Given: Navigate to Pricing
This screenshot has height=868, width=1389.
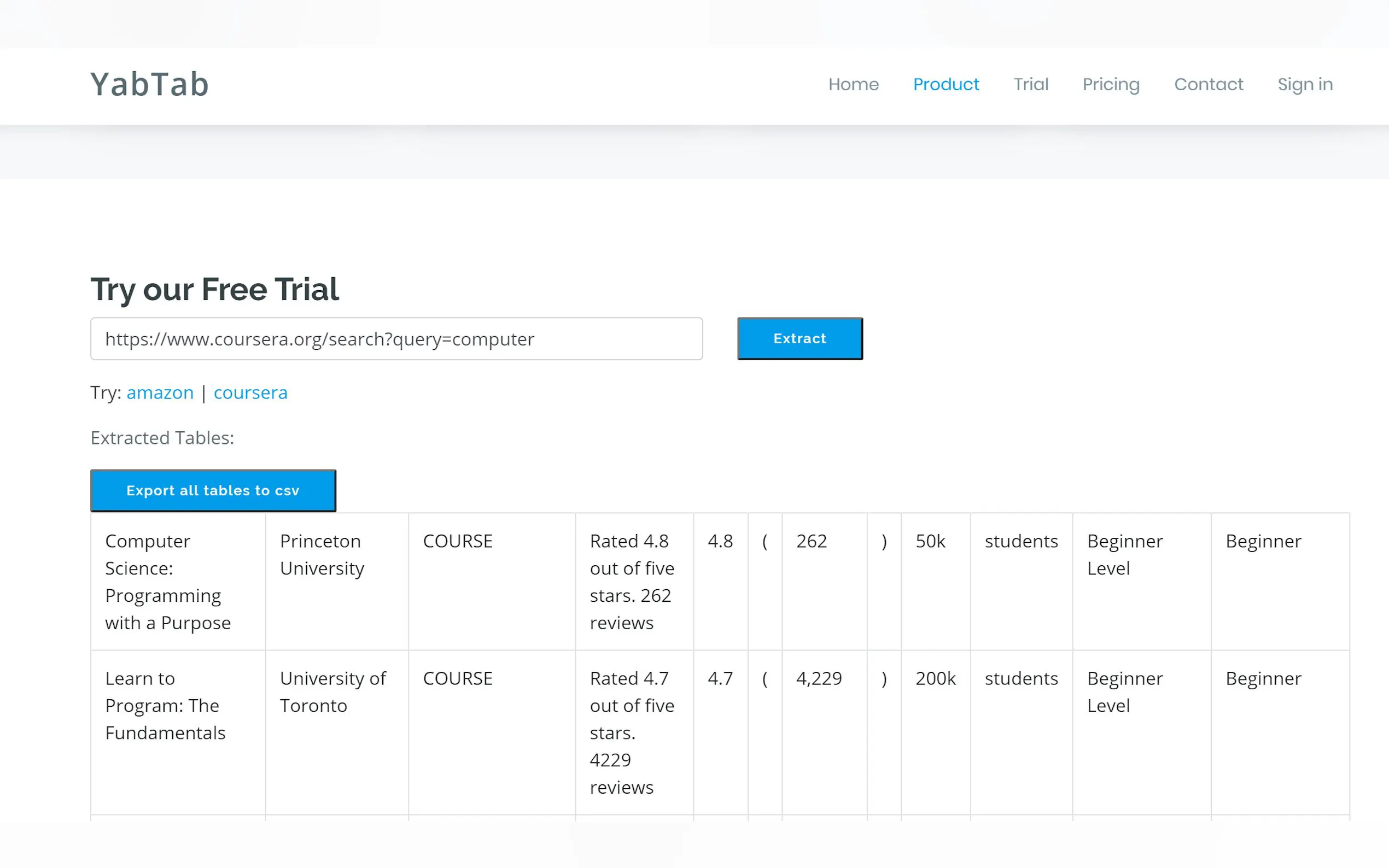Looking at the screenshot, I should 1111,84.
